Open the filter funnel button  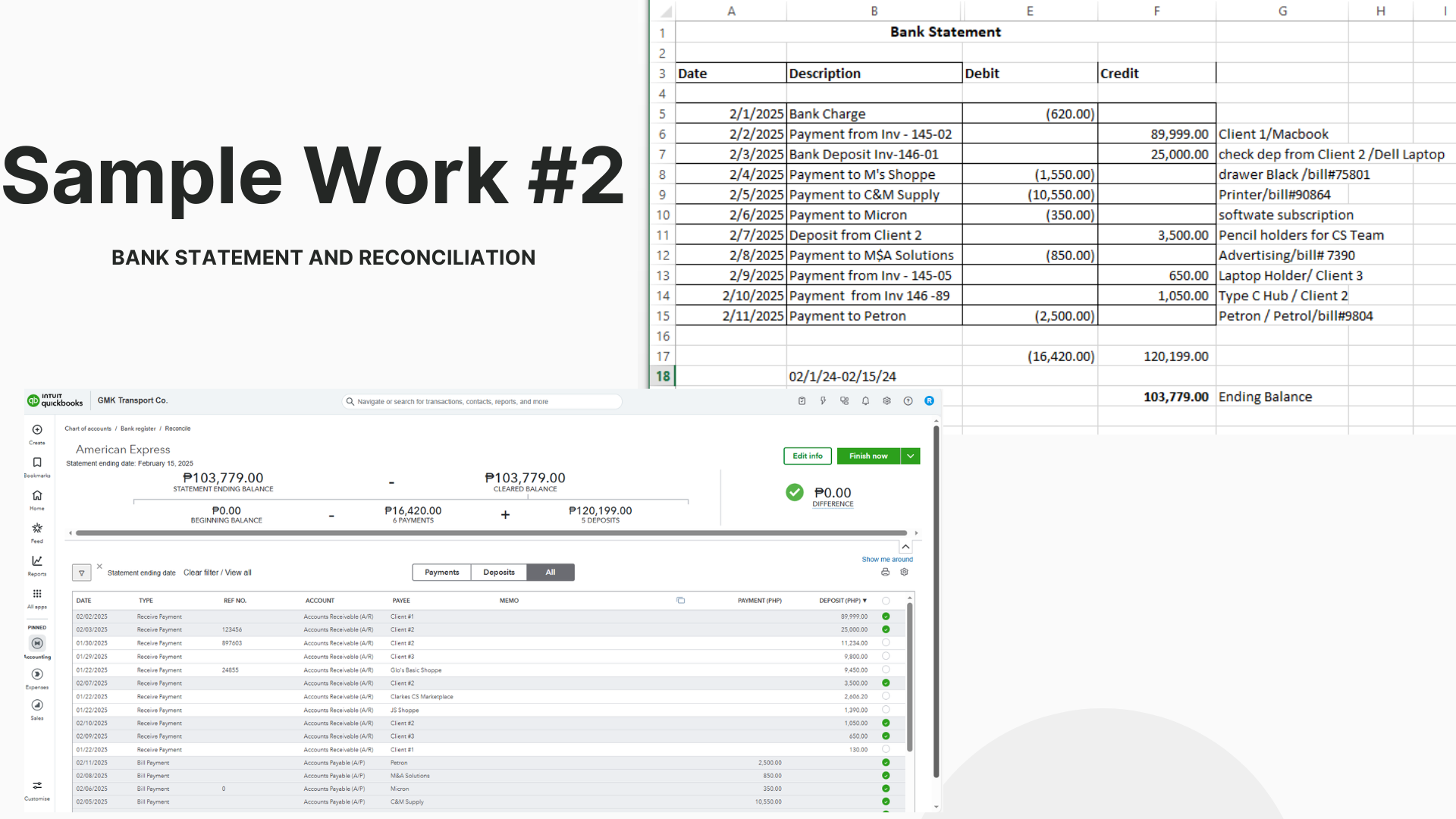tap(82, 573)
